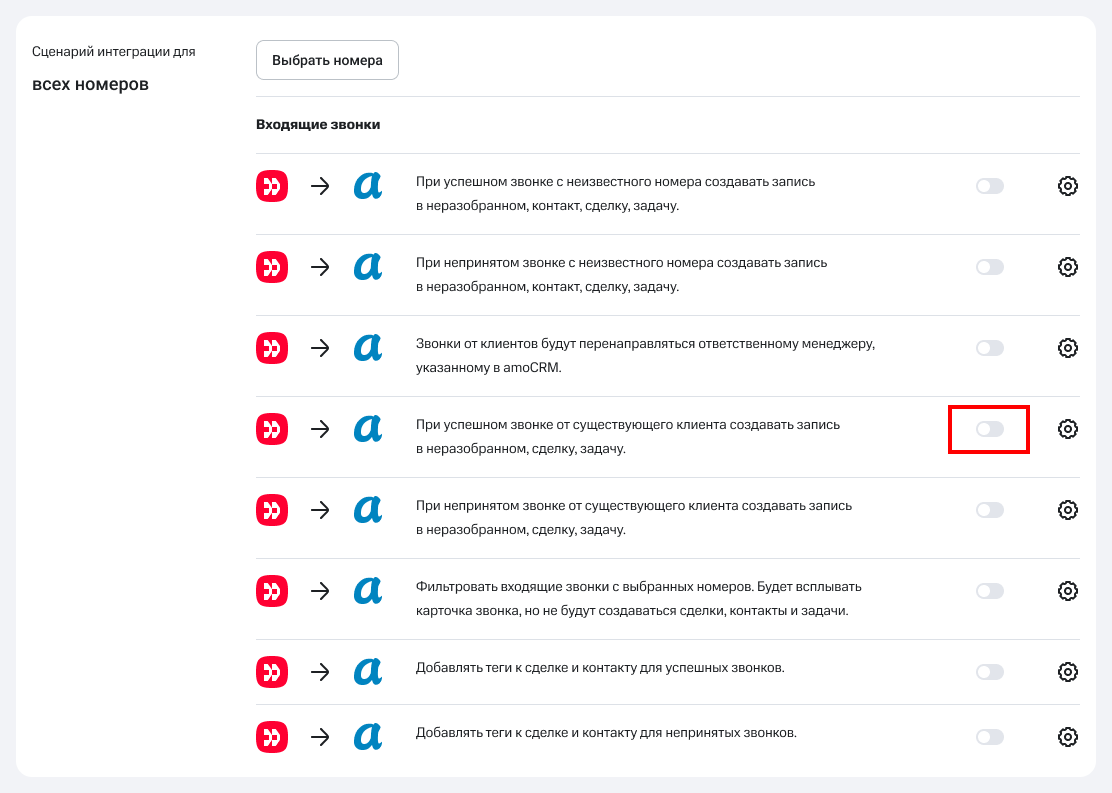Click the "Выбрать номера" button
Screen dimensions: 1112x793
(x=327, y=60)
